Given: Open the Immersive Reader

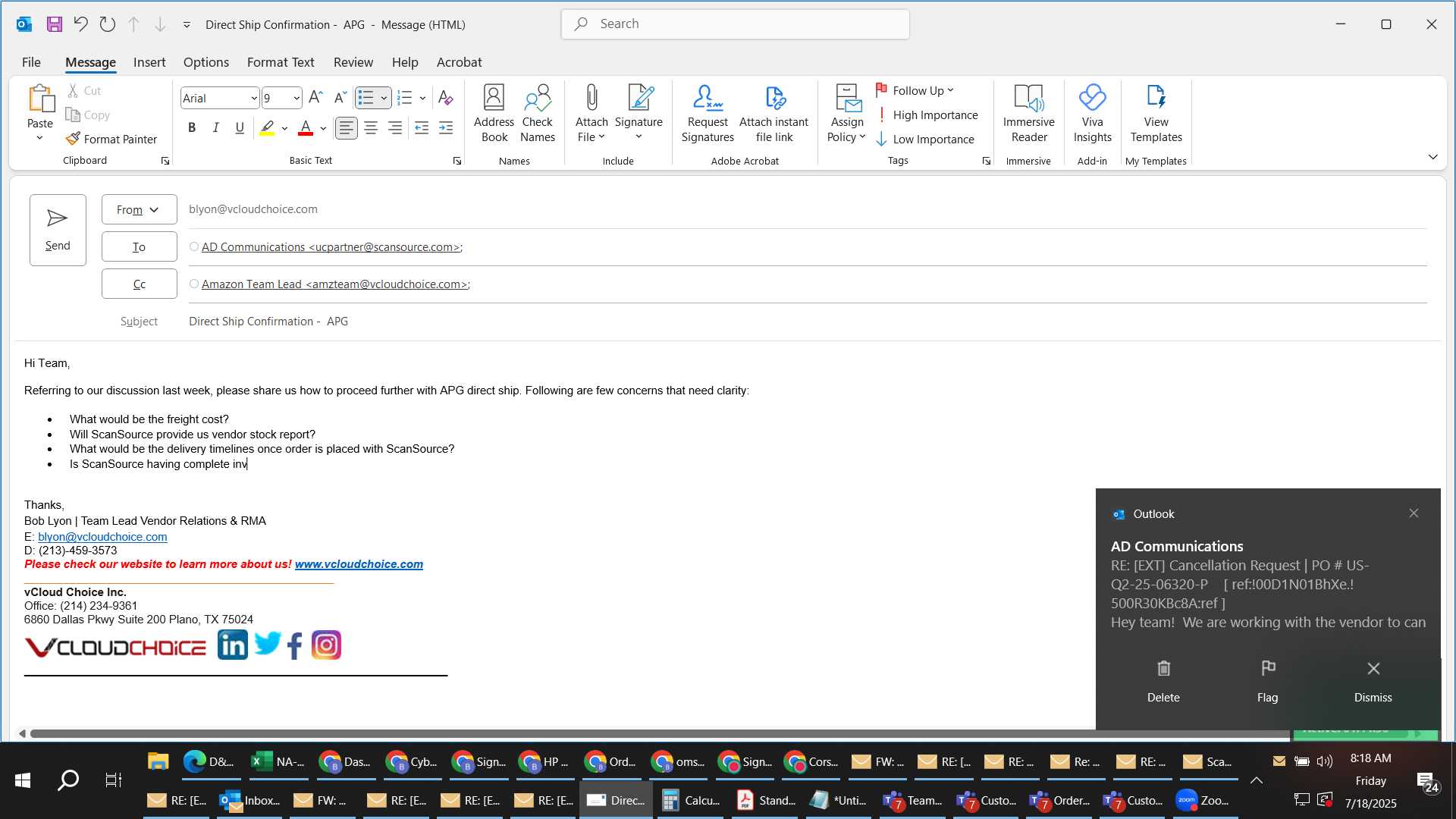Looking at the screenshot, I should [1029, 114].
